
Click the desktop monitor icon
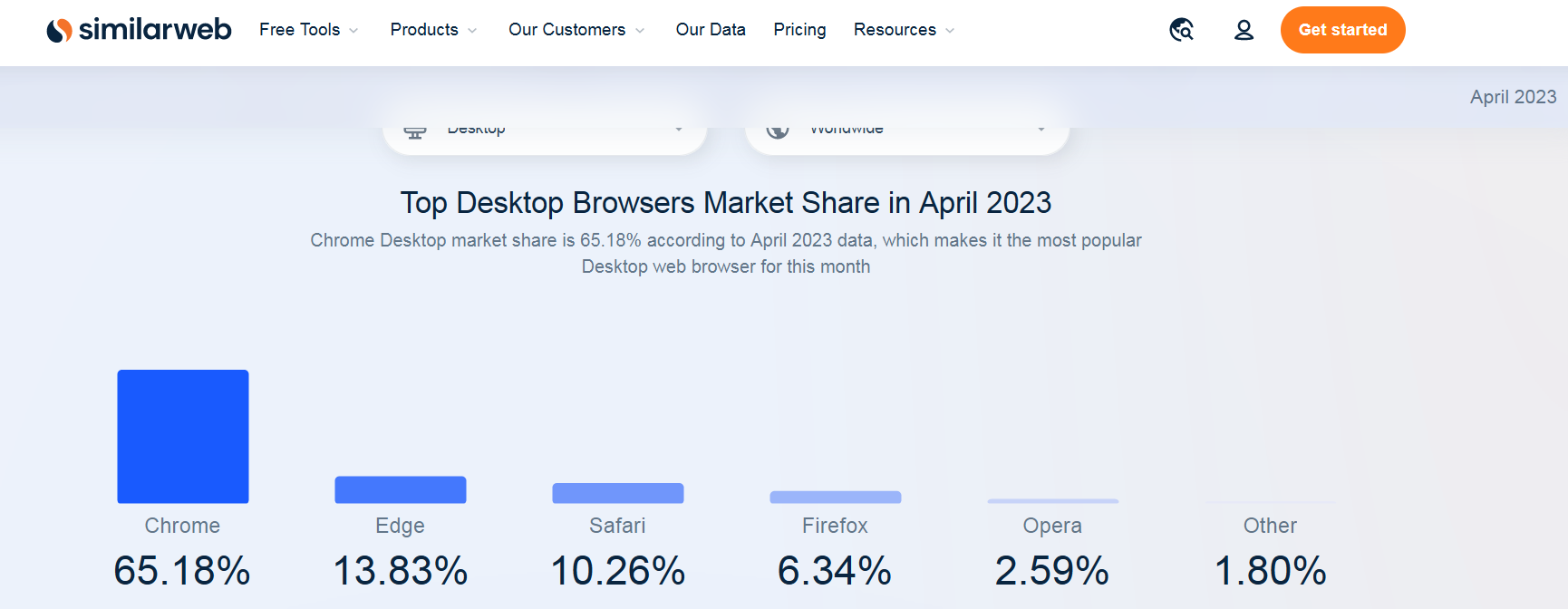click(415, 132)
